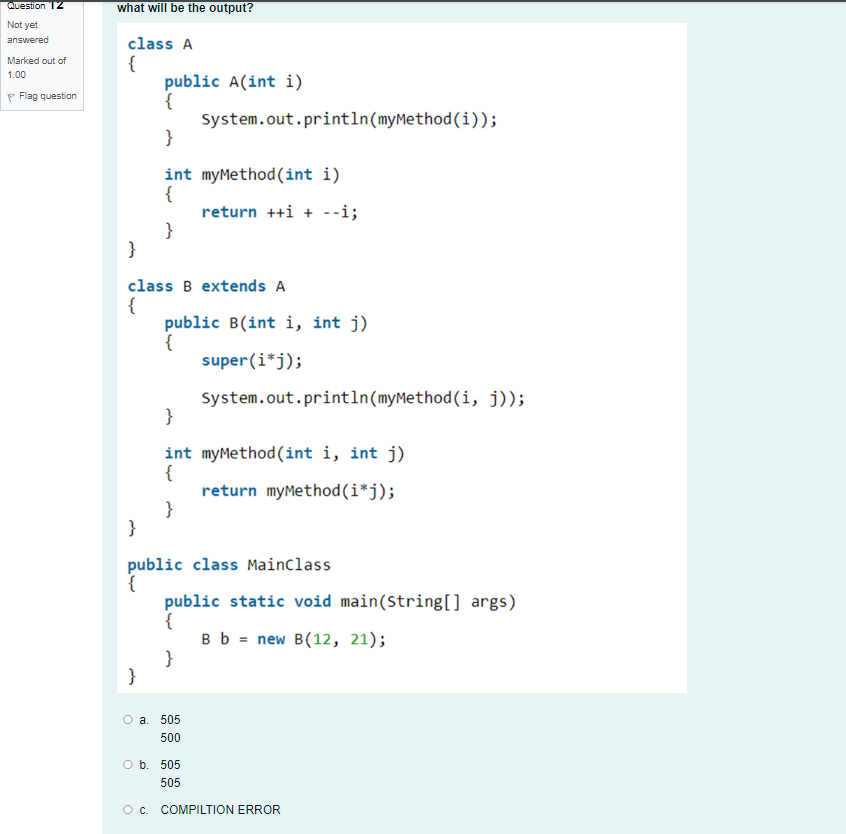Click the question info sidebar box
Screen dimensions: 846x834
tap(42, 55)
